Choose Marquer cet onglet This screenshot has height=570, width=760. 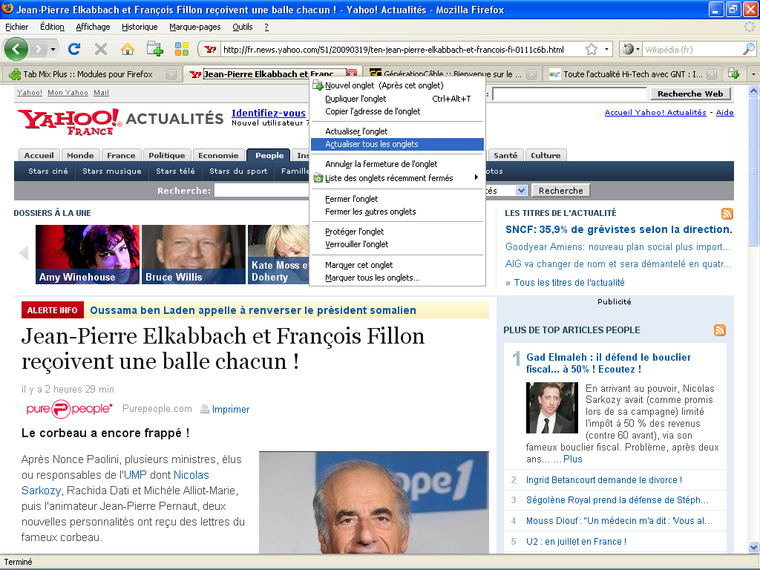[397, 265]
